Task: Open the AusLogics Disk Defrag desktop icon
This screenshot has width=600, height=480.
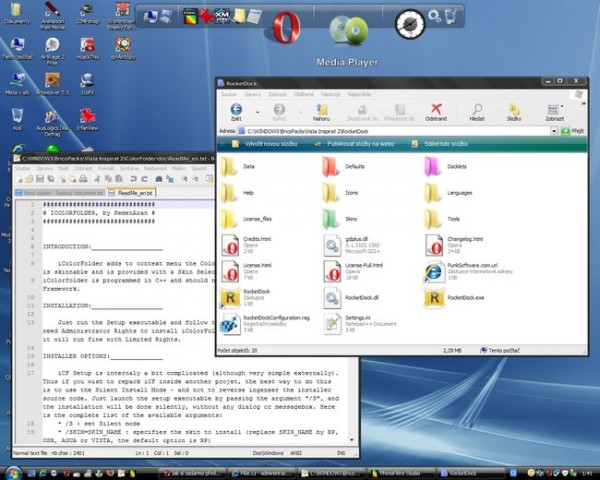Action: [x=52, y=123]
